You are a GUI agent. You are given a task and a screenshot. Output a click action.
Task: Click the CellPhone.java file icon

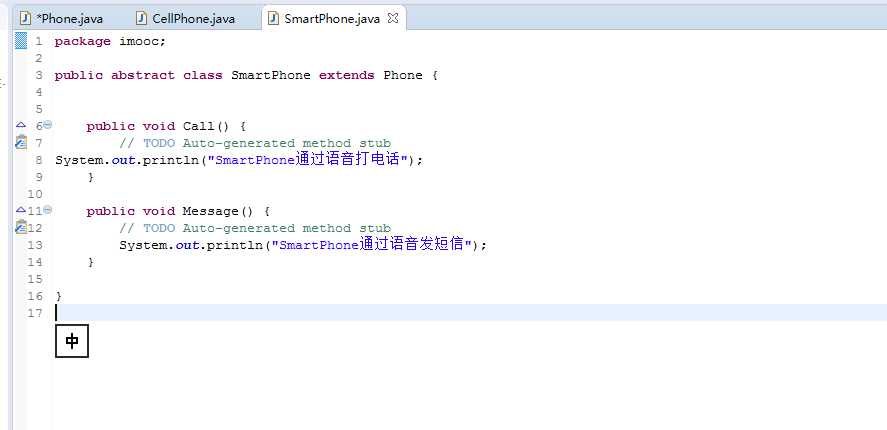[x=143, y=19]
